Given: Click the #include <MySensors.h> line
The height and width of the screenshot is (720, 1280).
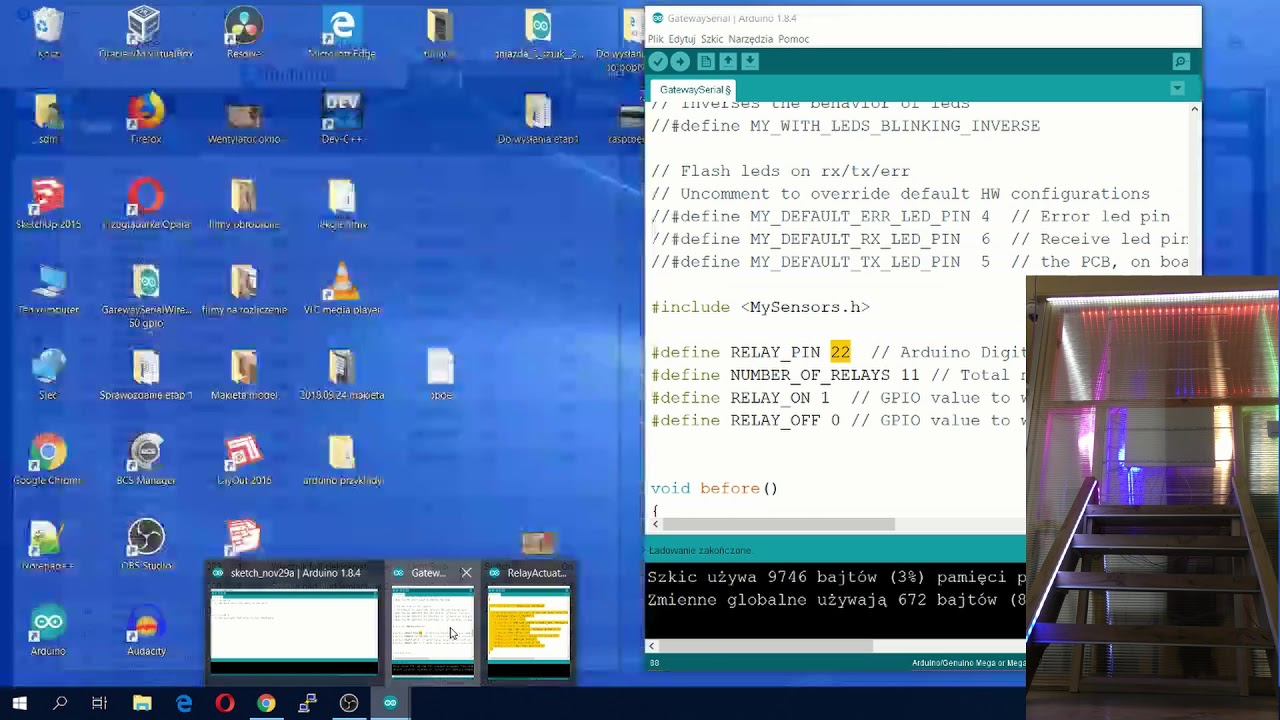Looking at the screenshot, I should point(760,307).
